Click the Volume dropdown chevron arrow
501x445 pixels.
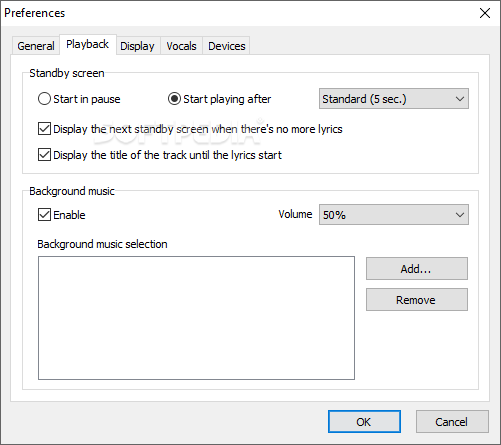coord(460,215)
